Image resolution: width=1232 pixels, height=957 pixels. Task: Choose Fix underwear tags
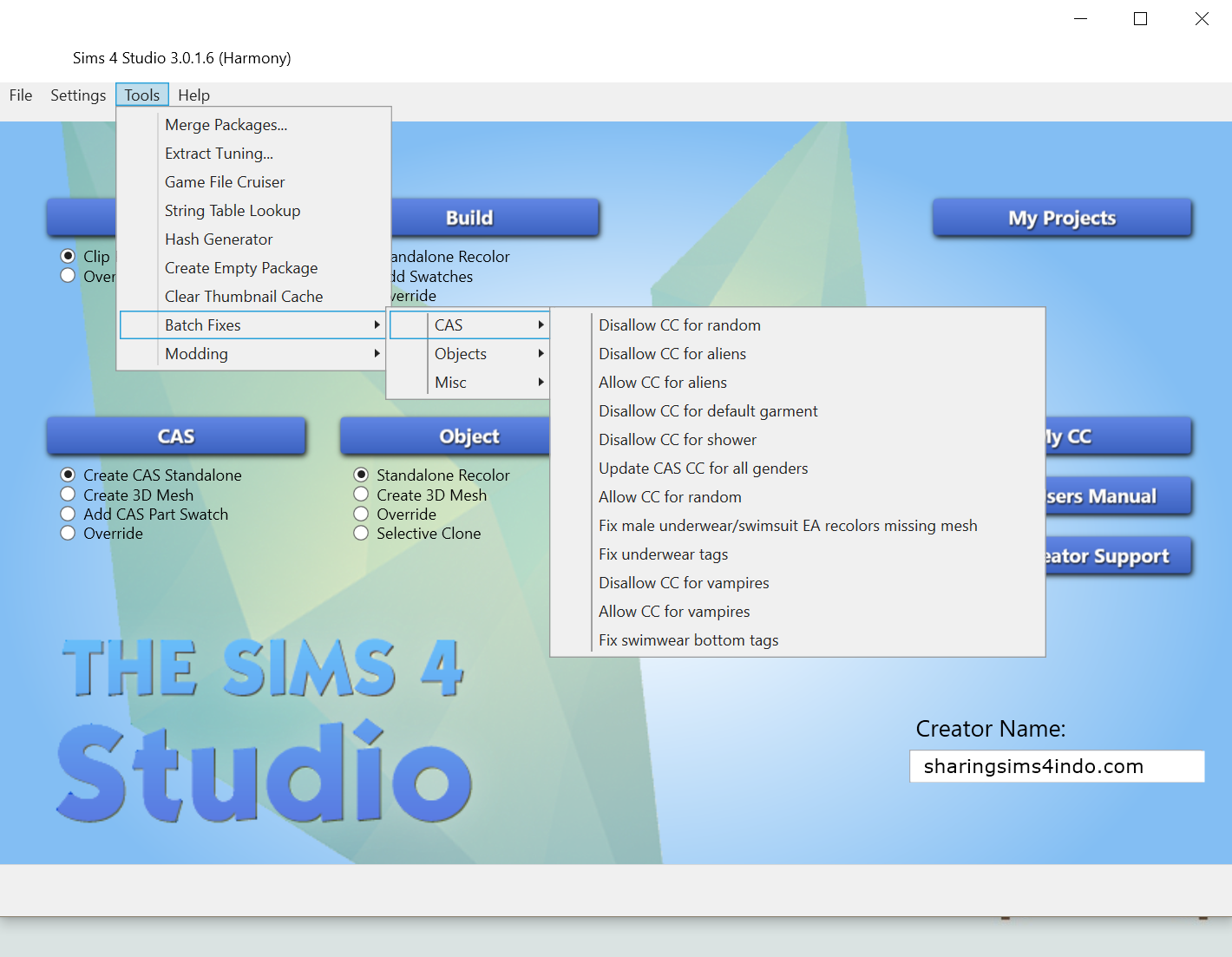click(797, 554)
